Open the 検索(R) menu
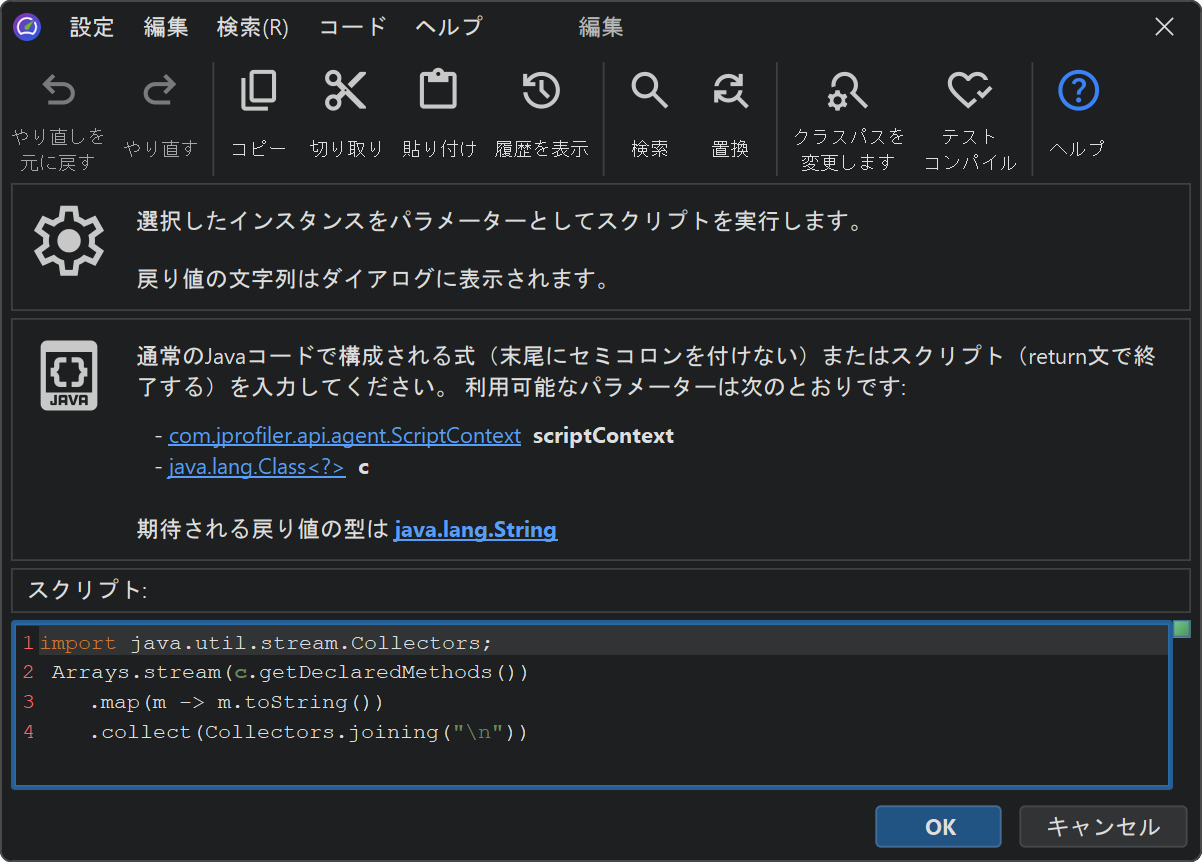 click(x=252, y=27)
